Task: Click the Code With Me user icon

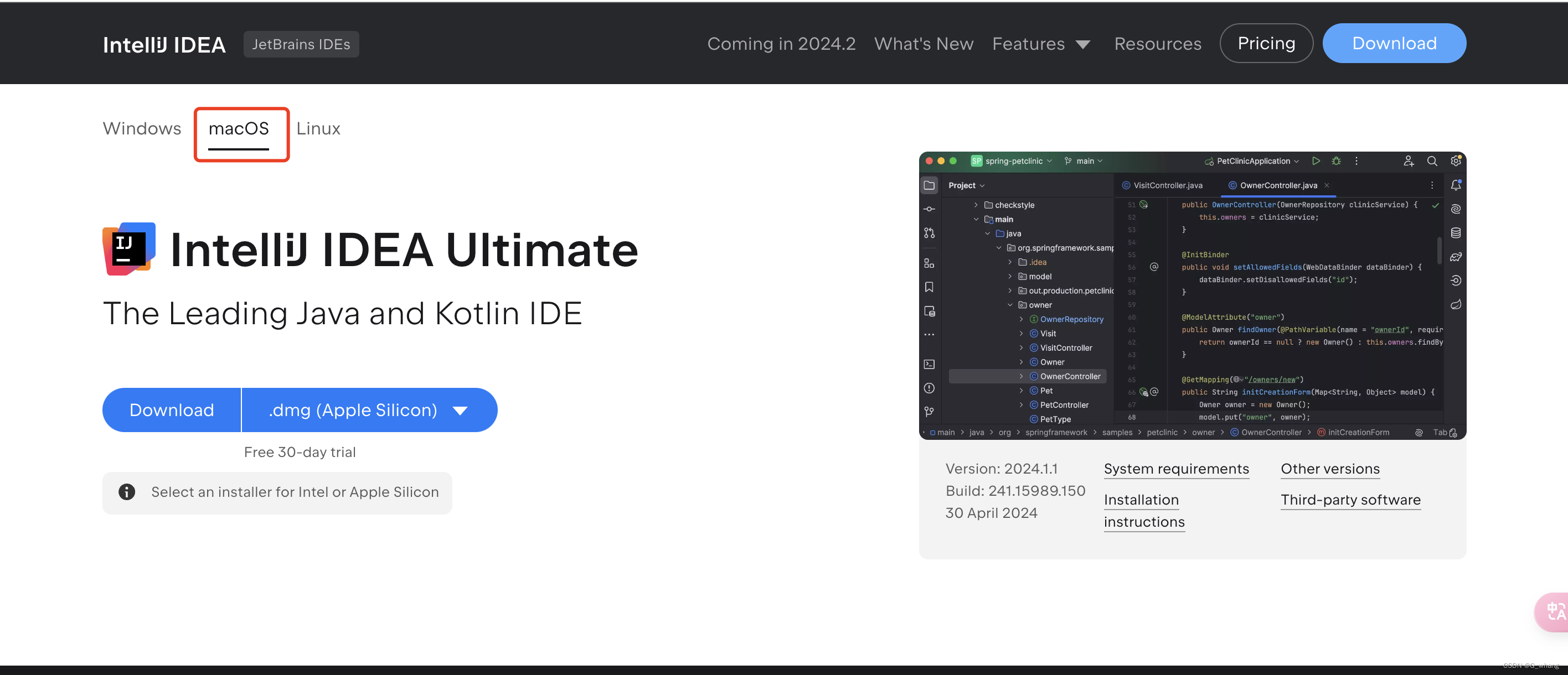Action: 1409,161
